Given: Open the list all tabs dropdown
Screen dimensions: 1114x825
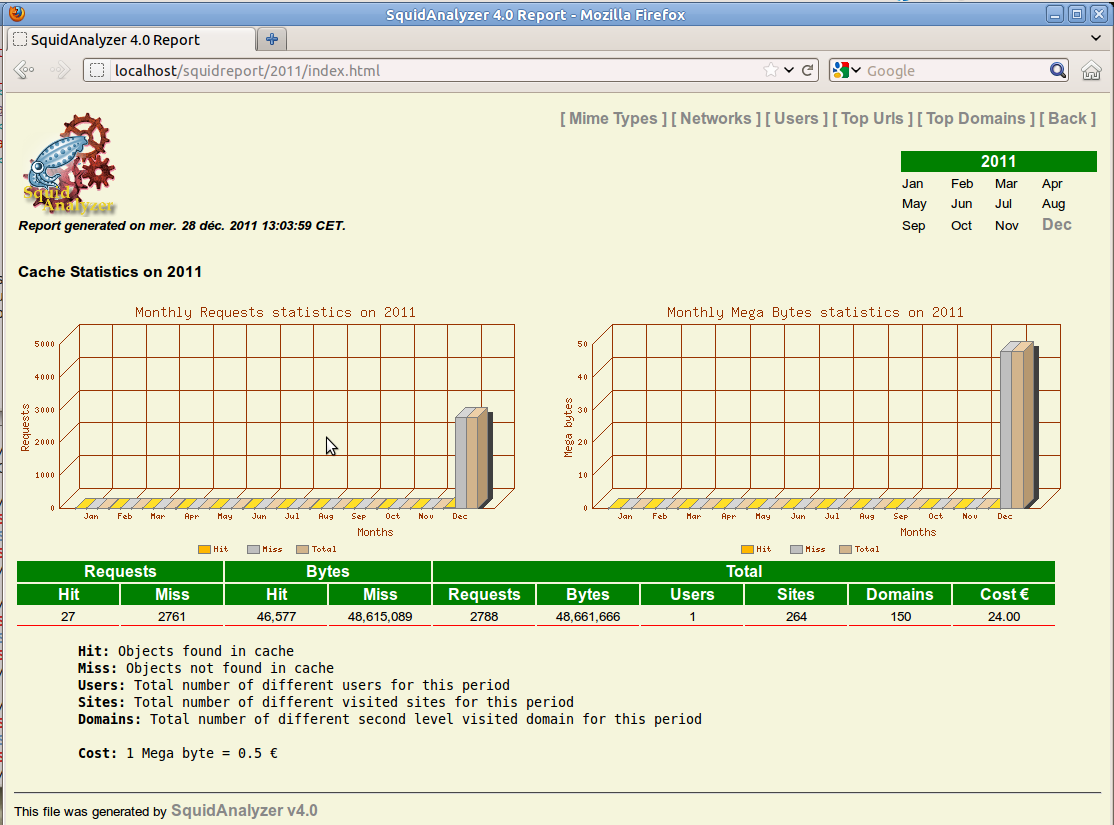Looking at the screenshot, I should (1096, 39).
